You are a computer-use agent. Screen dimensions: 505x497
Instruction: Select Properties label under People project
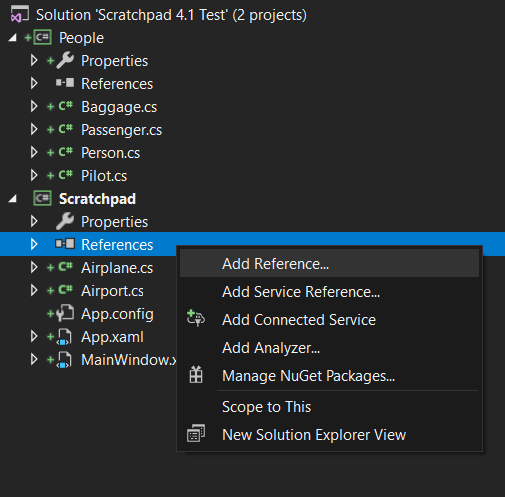click(114, 61)
